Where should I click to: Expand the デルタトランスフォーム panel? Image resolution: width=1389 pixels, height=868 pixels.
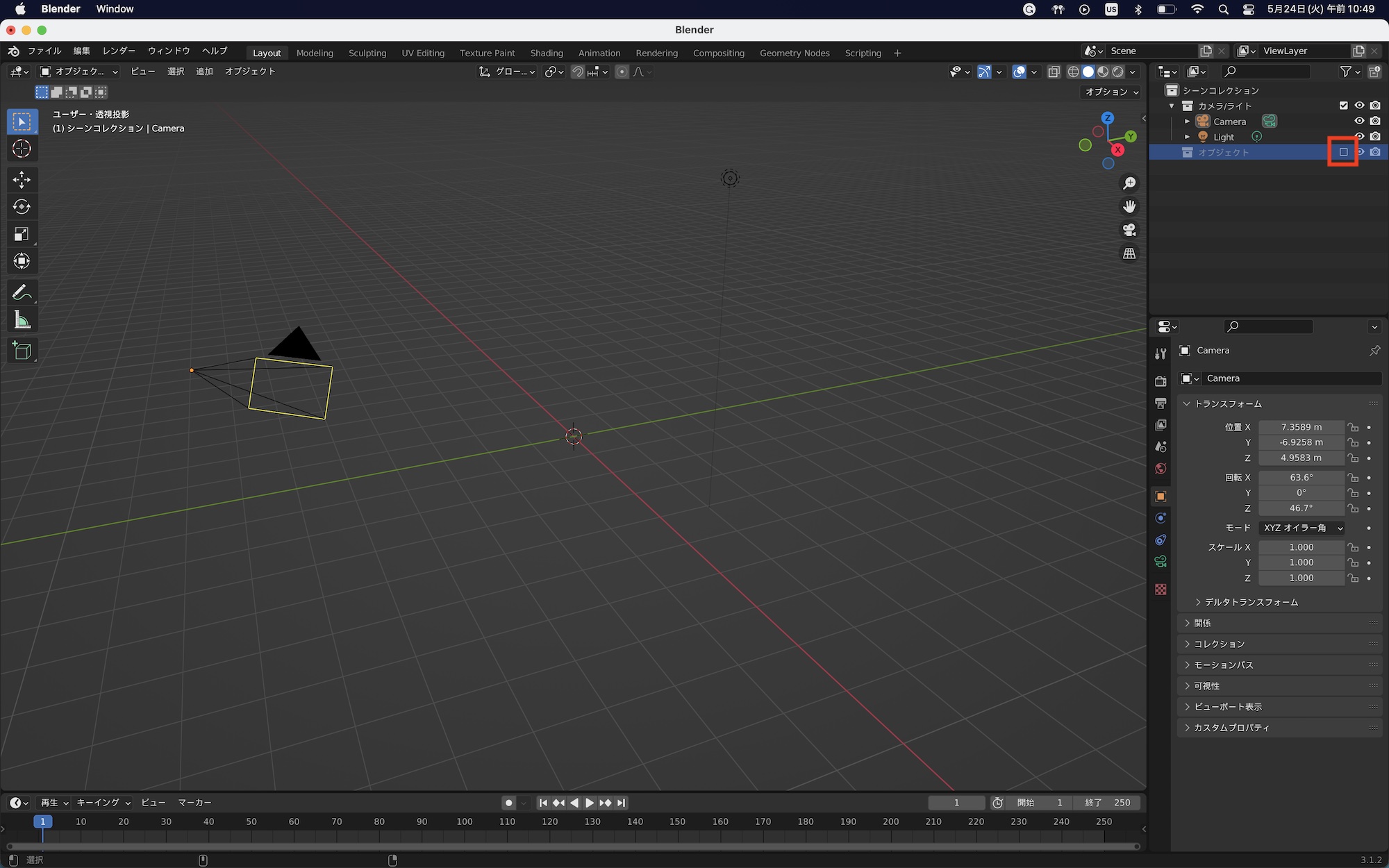point(1251,602)
